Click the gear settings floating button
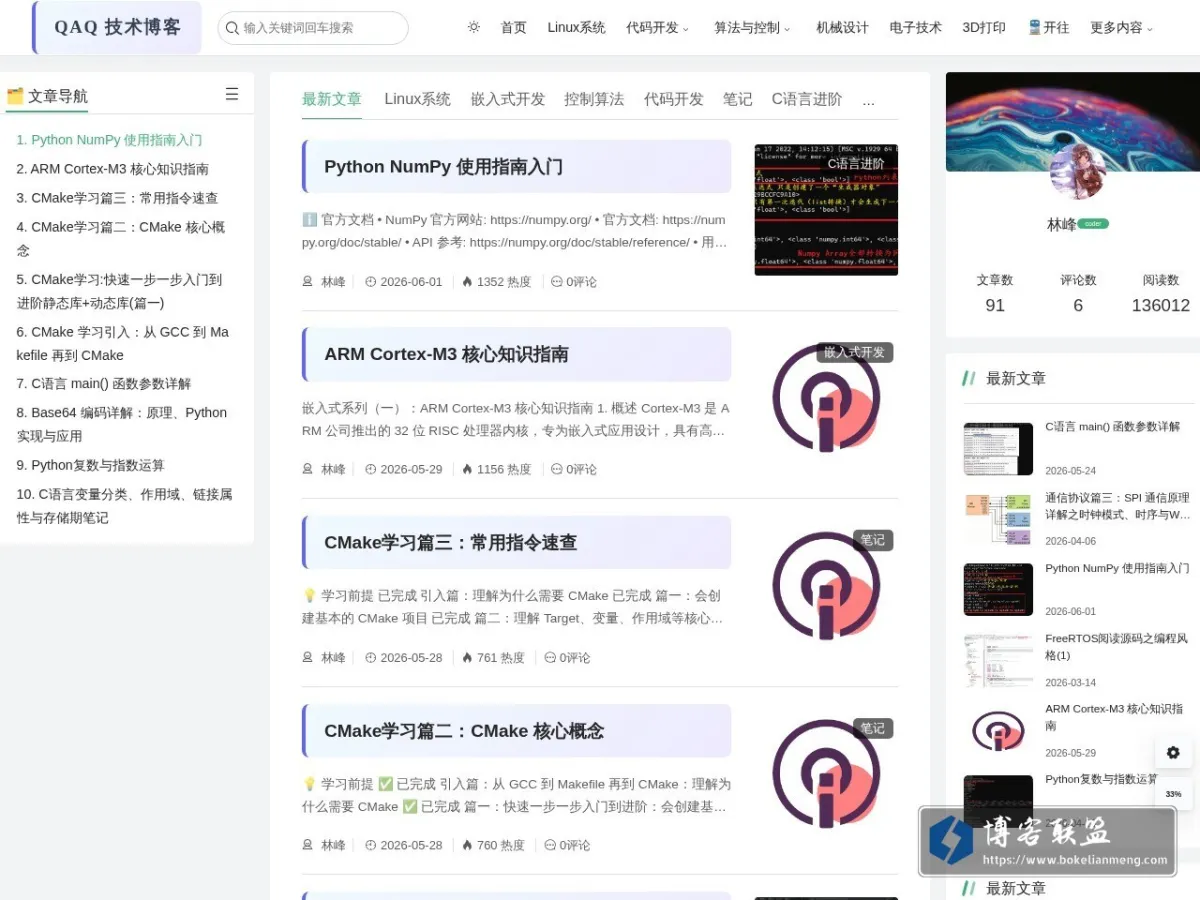1200x900 pixels. (1173, 752)
